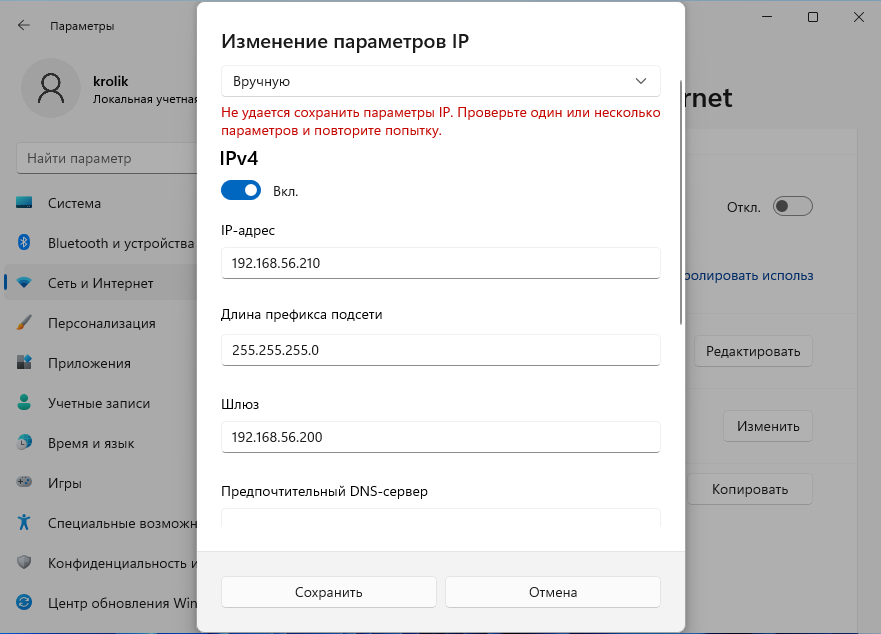Click the Специальные возможности accessibility icon
The width and height of the screenshot is (881, 634).
coord(24,522)
